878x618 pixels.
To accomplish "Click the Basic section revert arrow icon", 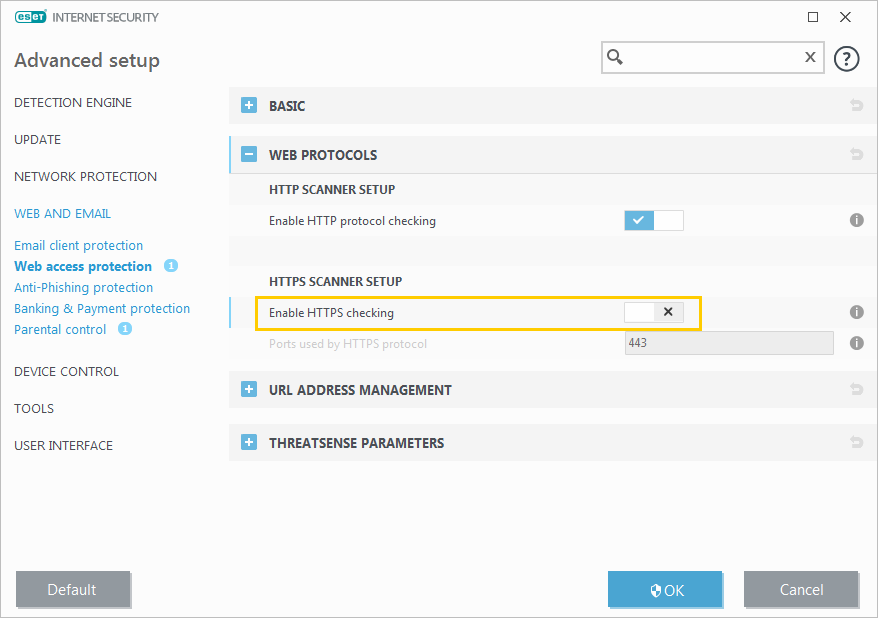I will point(856,106).
